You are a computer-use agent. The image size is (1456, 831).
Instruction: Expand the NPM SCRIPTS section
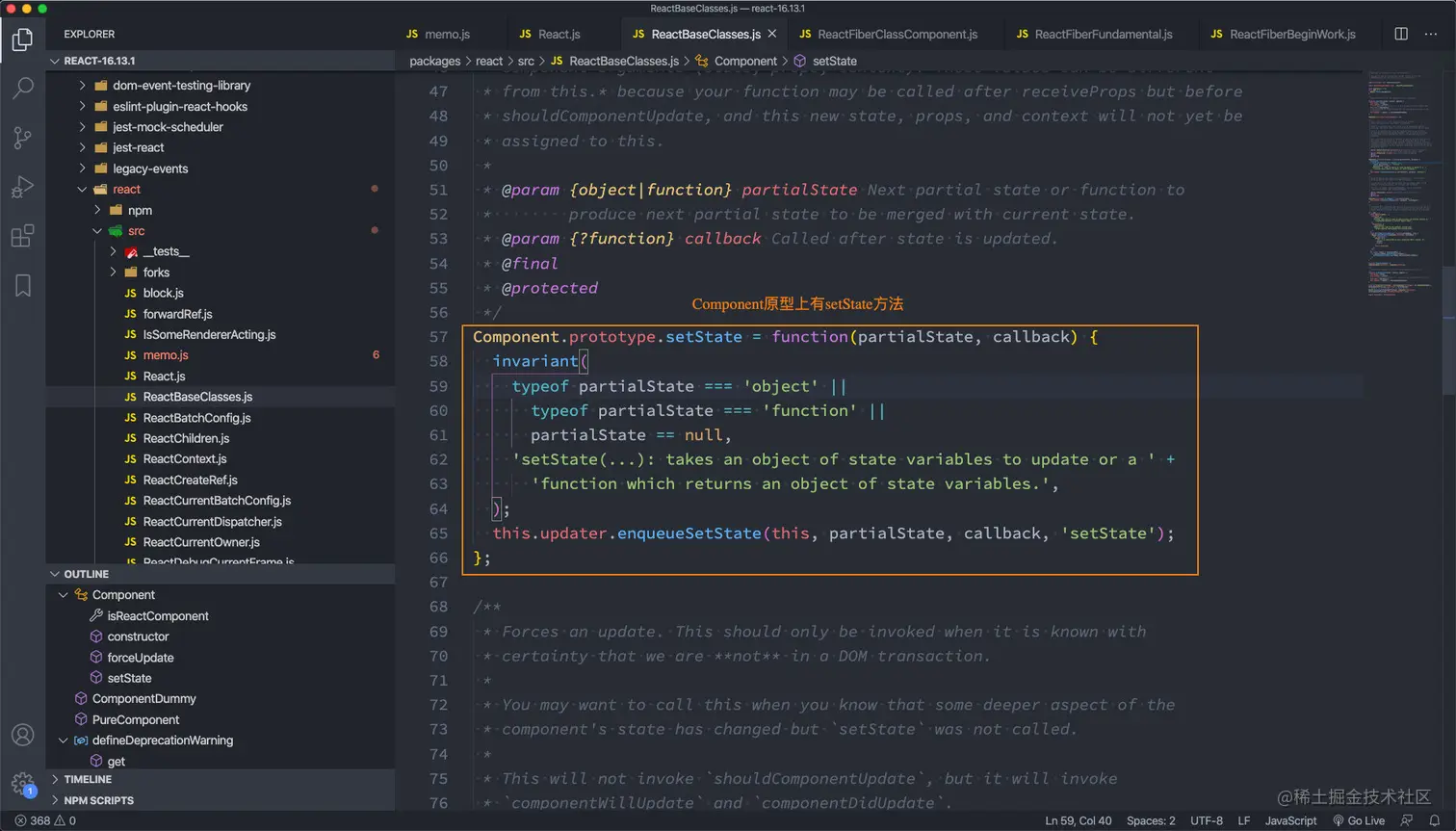click(x=221, y=800)
